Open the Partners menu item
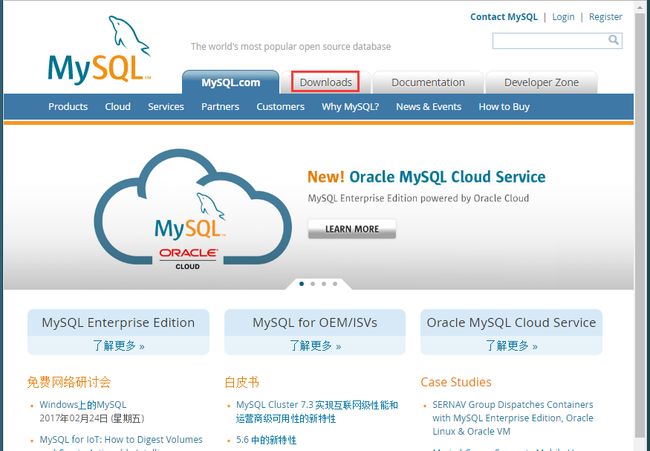Viewport: 650px width, 451px height. (x=220, y=107)
